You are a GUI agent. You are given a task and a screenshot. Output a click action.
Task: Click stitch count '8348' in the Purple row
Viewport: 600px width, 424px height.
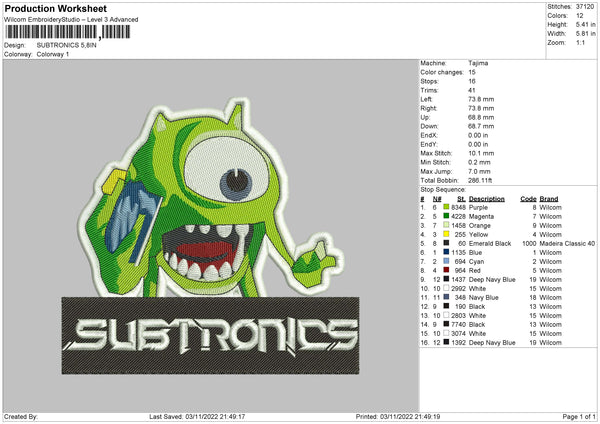click(458, 207)
